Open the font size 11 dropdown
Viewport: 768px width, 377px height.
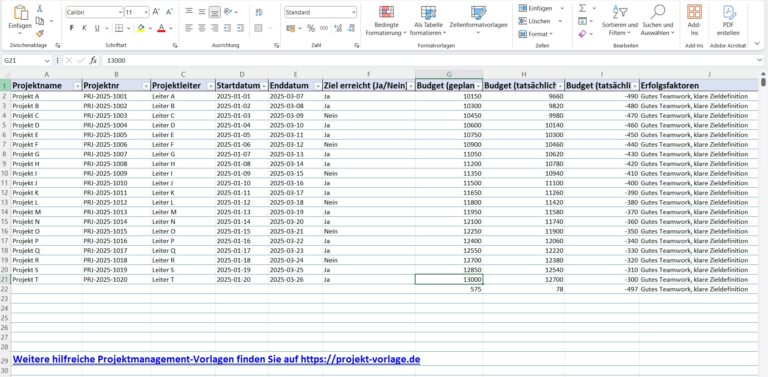(x=146, y=12)
